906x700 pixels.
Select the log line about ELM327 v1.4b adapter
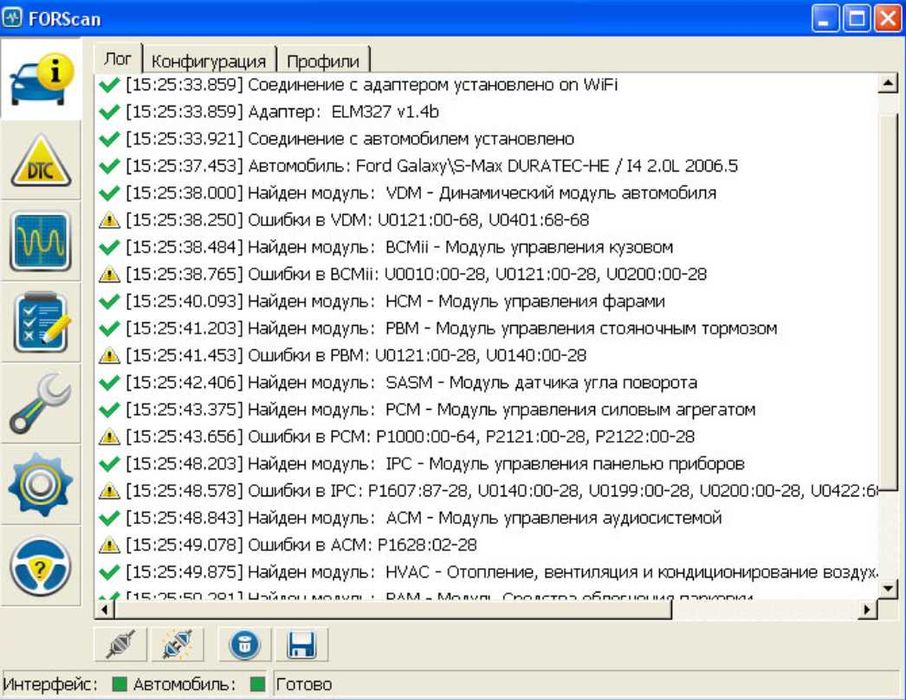click(x=269, y=112)
